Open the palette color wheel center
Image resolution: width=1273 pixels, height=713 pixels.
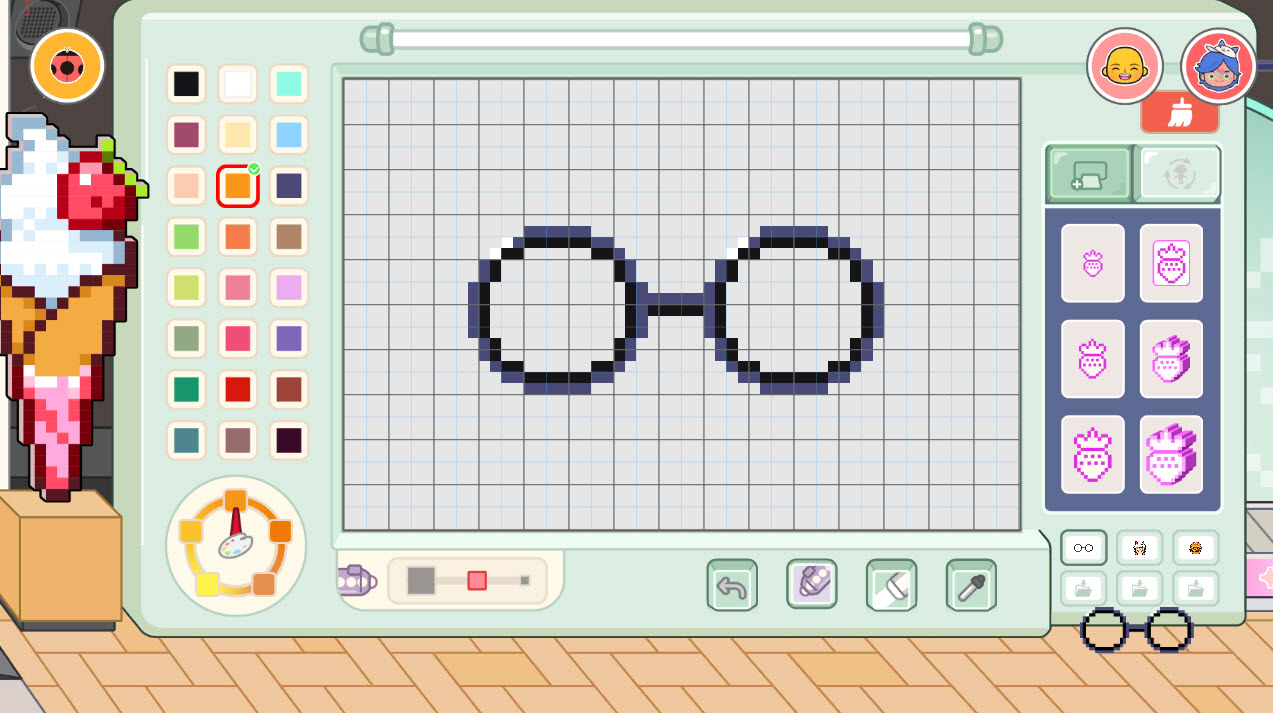[x=236, y=545]
